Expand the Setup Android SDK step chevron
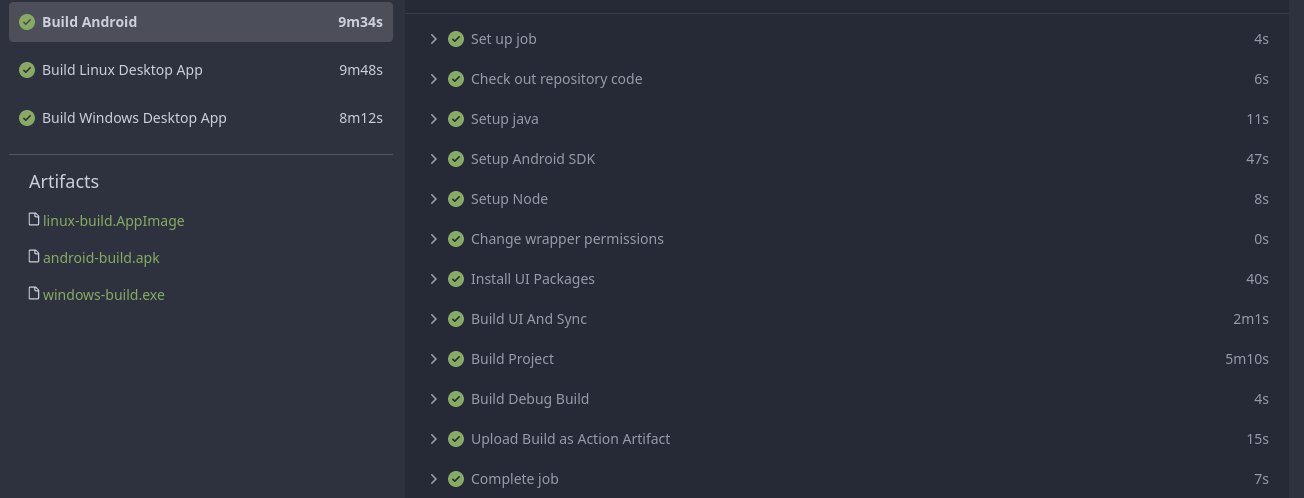The height and width of the screenshot is (498, 1304). point(434,159)
